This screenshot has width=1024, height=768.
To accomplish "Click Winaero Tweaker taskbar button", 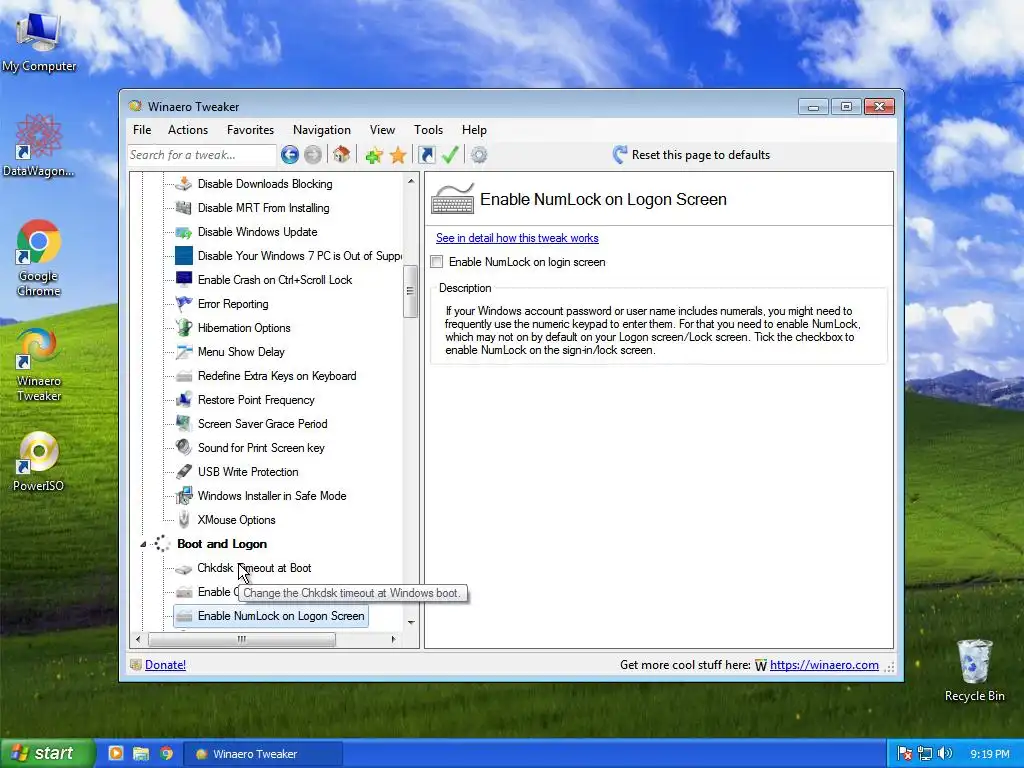I will 263,754.
